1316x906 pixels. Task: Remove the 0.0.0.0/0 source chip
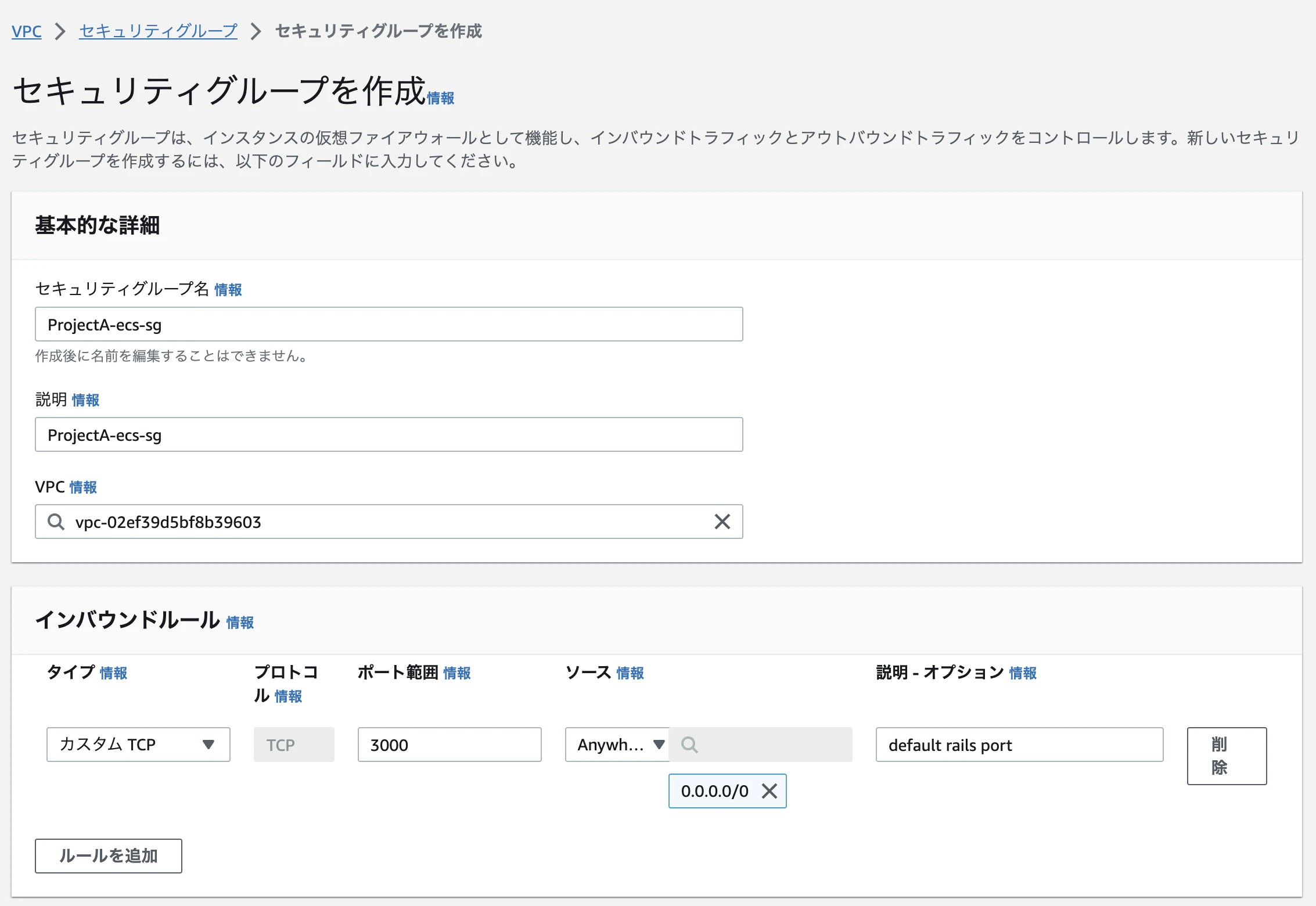(770, 791)
